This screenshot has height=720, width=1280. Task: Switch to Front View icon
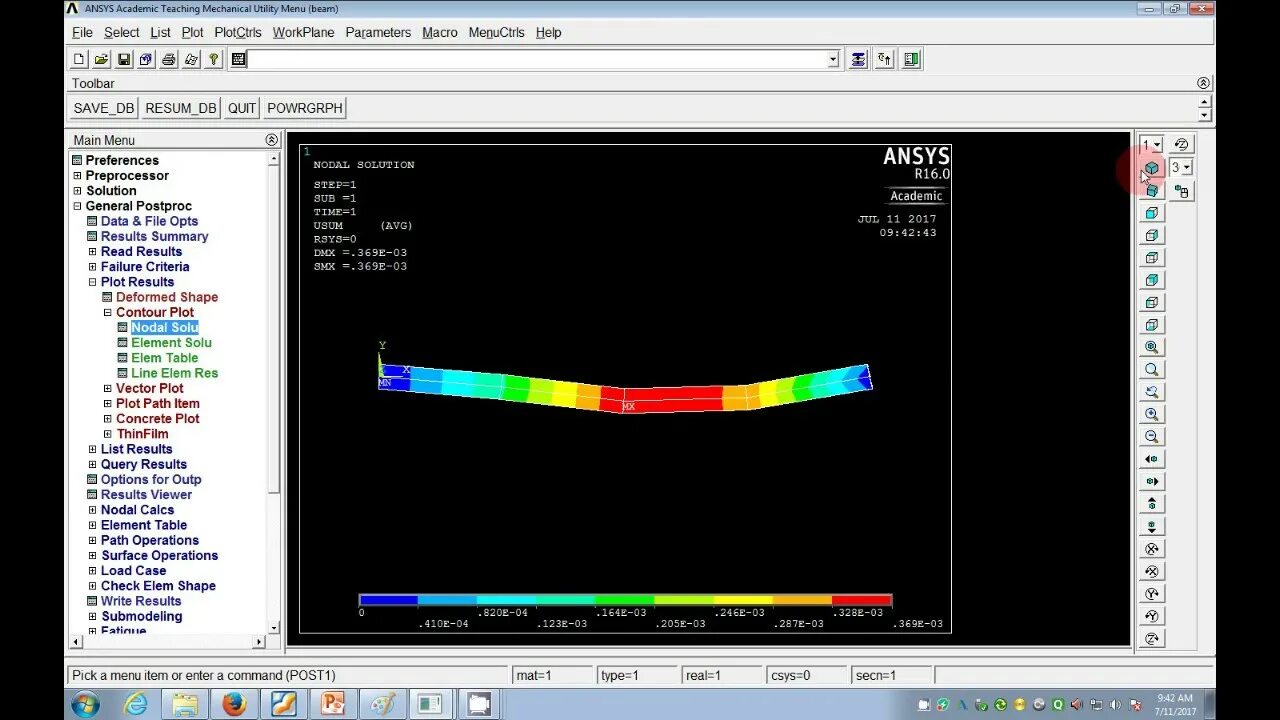click(x=1152, y=213)
